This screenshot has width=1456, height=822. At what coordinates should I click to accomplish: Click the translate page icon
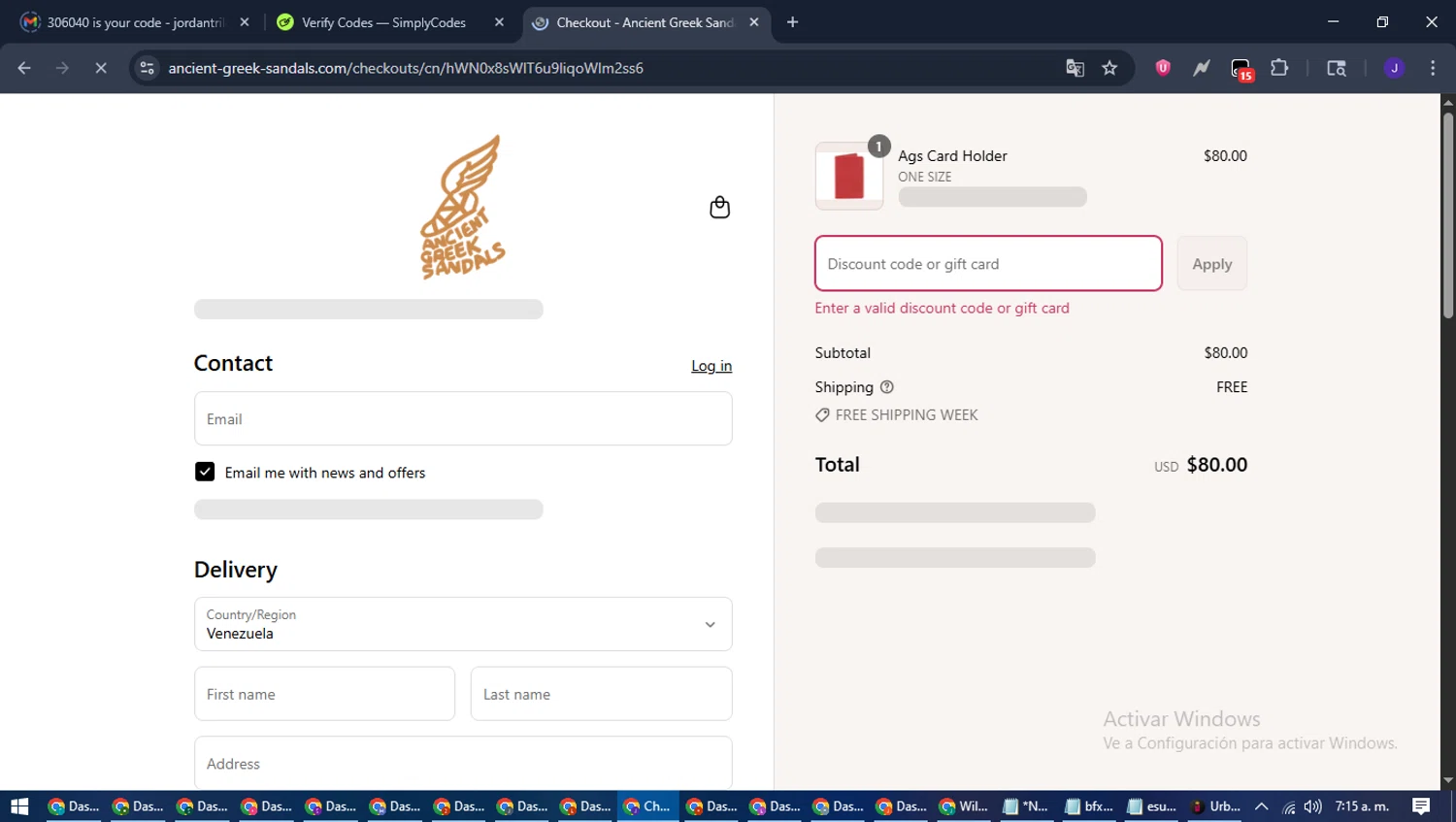[1075, 68]
